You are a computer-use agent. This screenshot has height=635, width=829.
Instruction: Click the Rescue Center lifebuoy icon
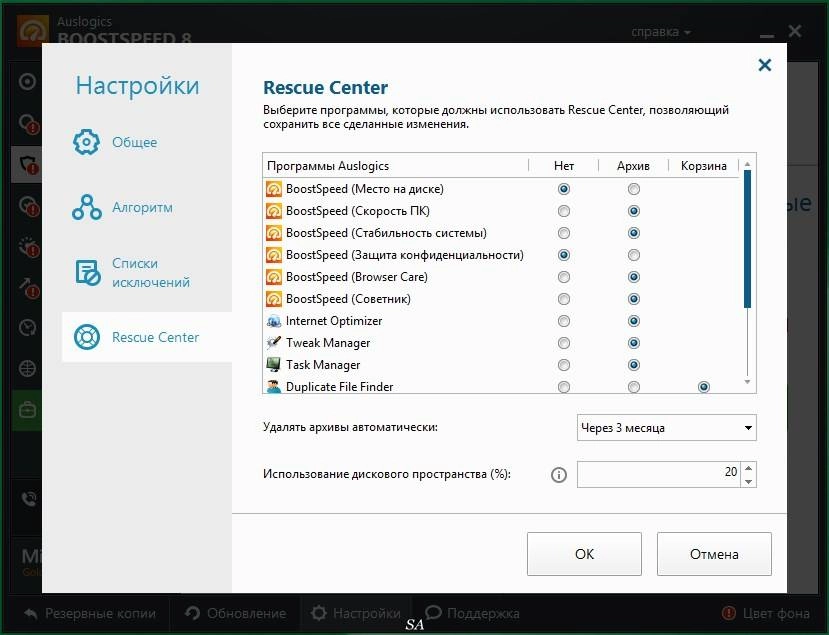87,337
